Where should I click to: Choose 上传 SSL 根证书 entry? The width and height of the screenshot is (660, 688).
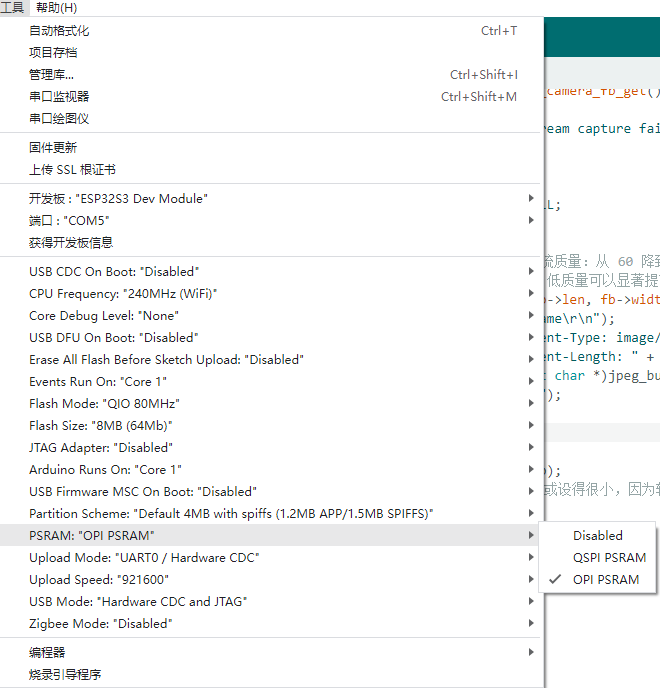[x=272, y=169]
